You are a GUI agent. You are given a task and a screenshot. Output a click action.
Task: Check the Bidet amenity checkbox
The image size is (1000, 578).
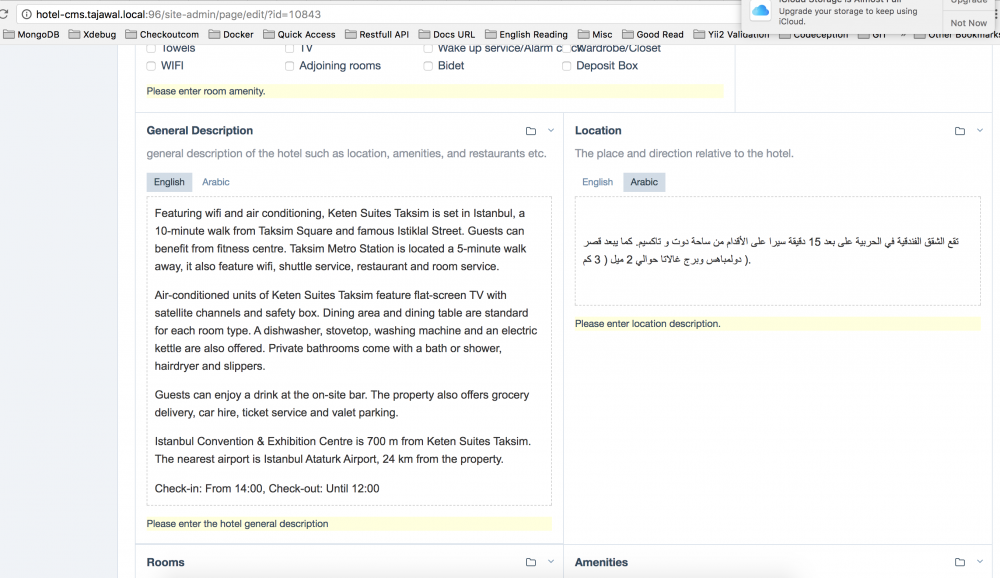click(x=428, y=66)
